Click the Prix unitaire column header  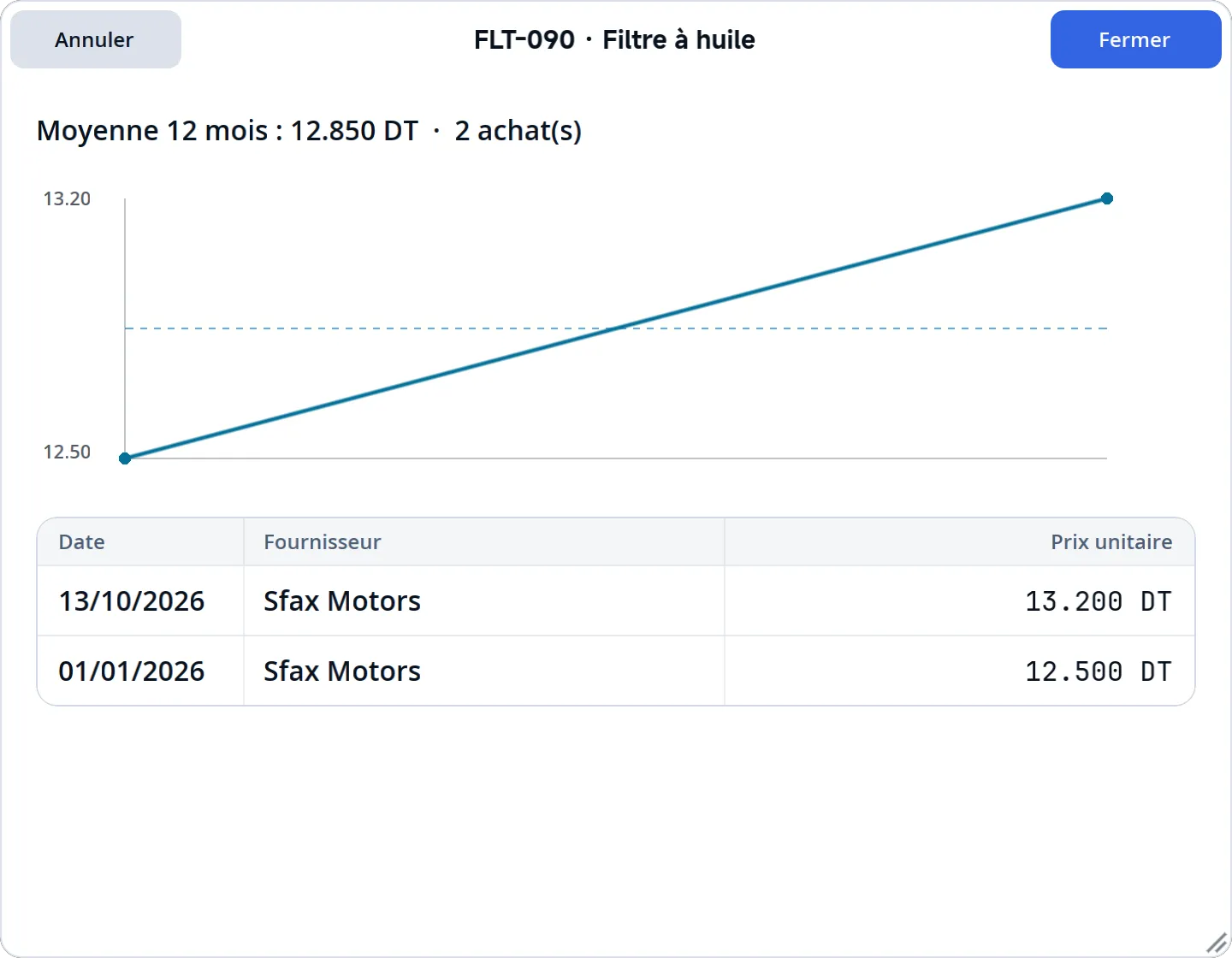[x=960, y=541]
